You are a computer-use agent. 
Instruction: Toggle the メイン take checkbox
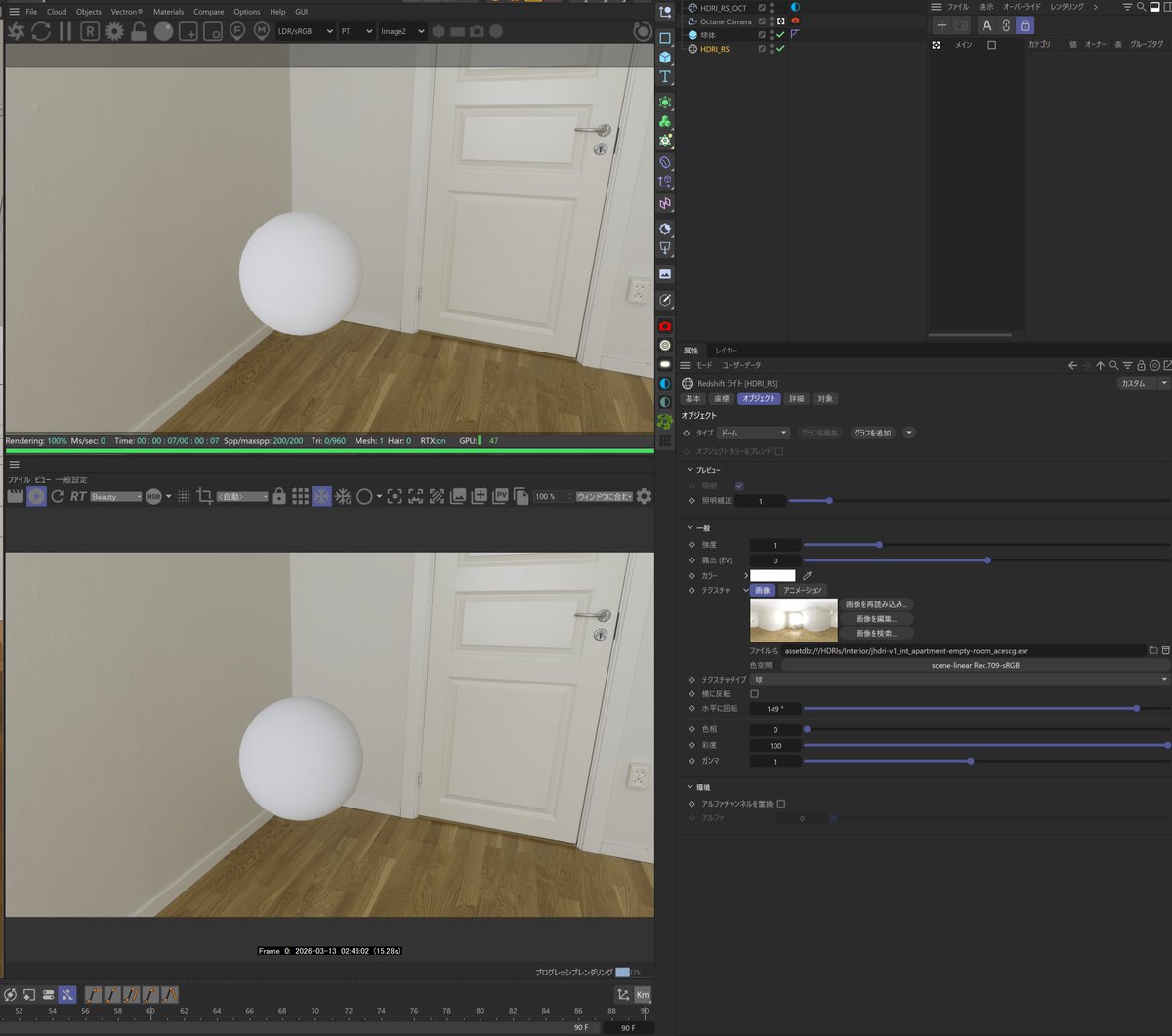991,45
